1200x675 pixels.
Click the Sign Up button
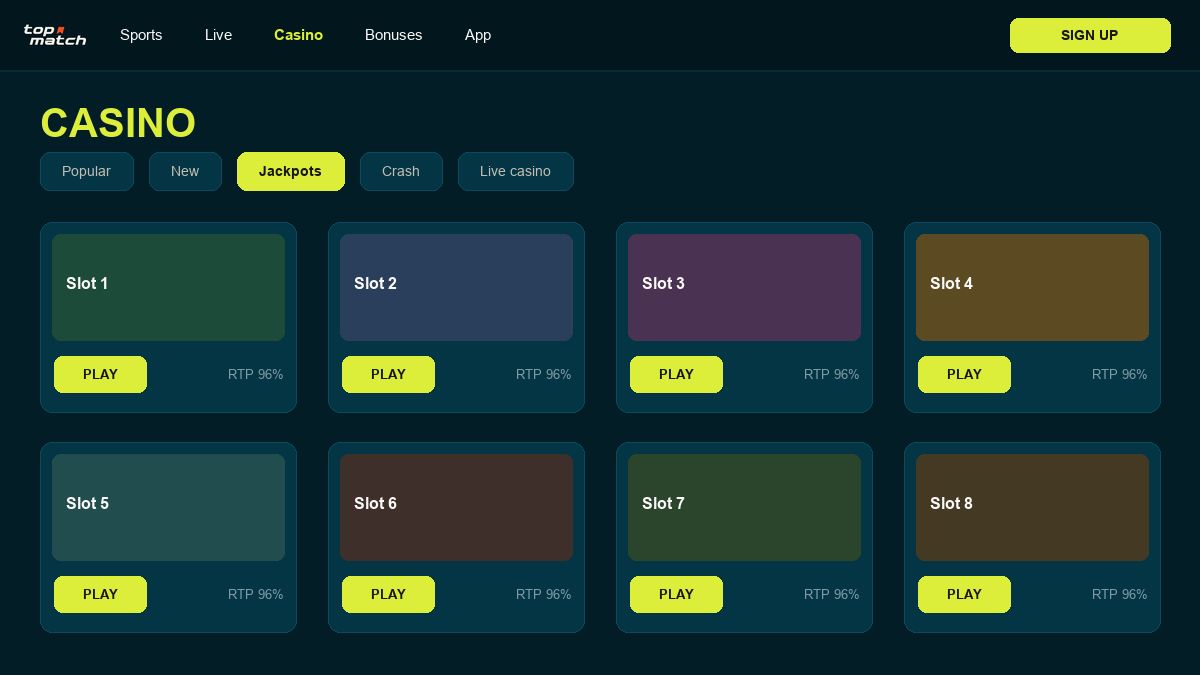tap(1090, 35)
